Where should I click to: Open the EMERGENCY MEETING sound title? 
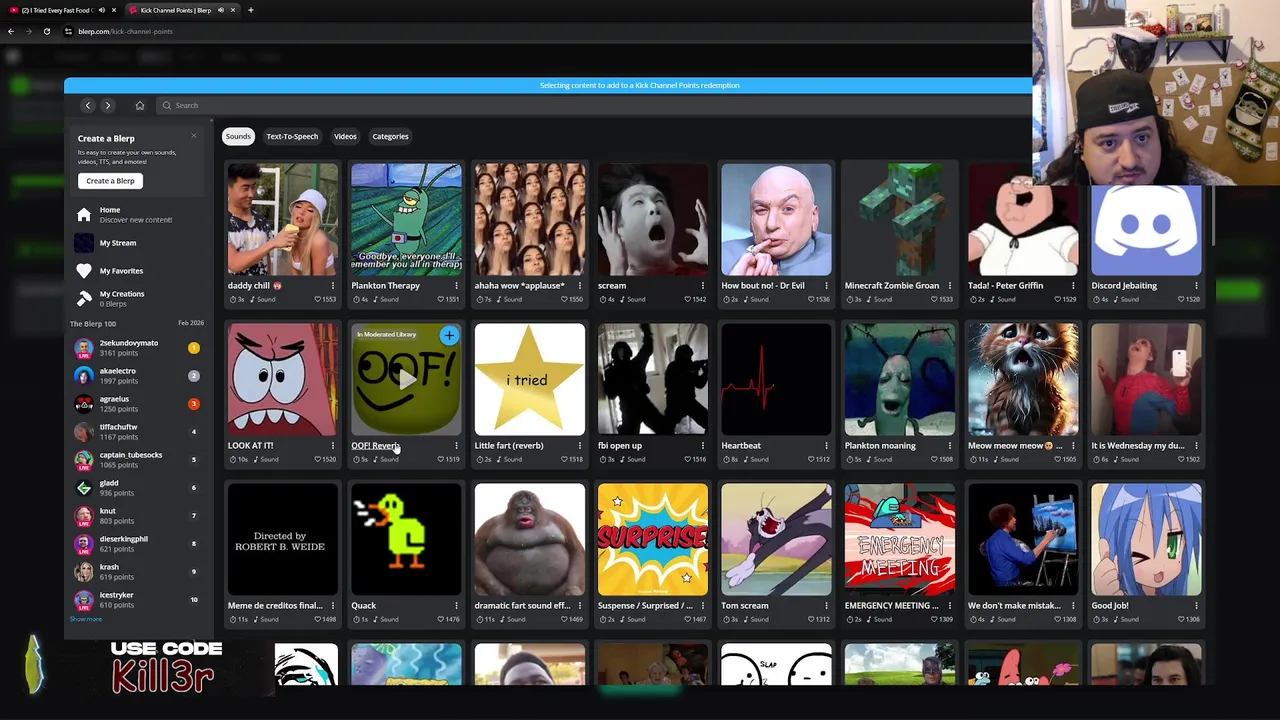pyautogui.click(x=892, y=606)
